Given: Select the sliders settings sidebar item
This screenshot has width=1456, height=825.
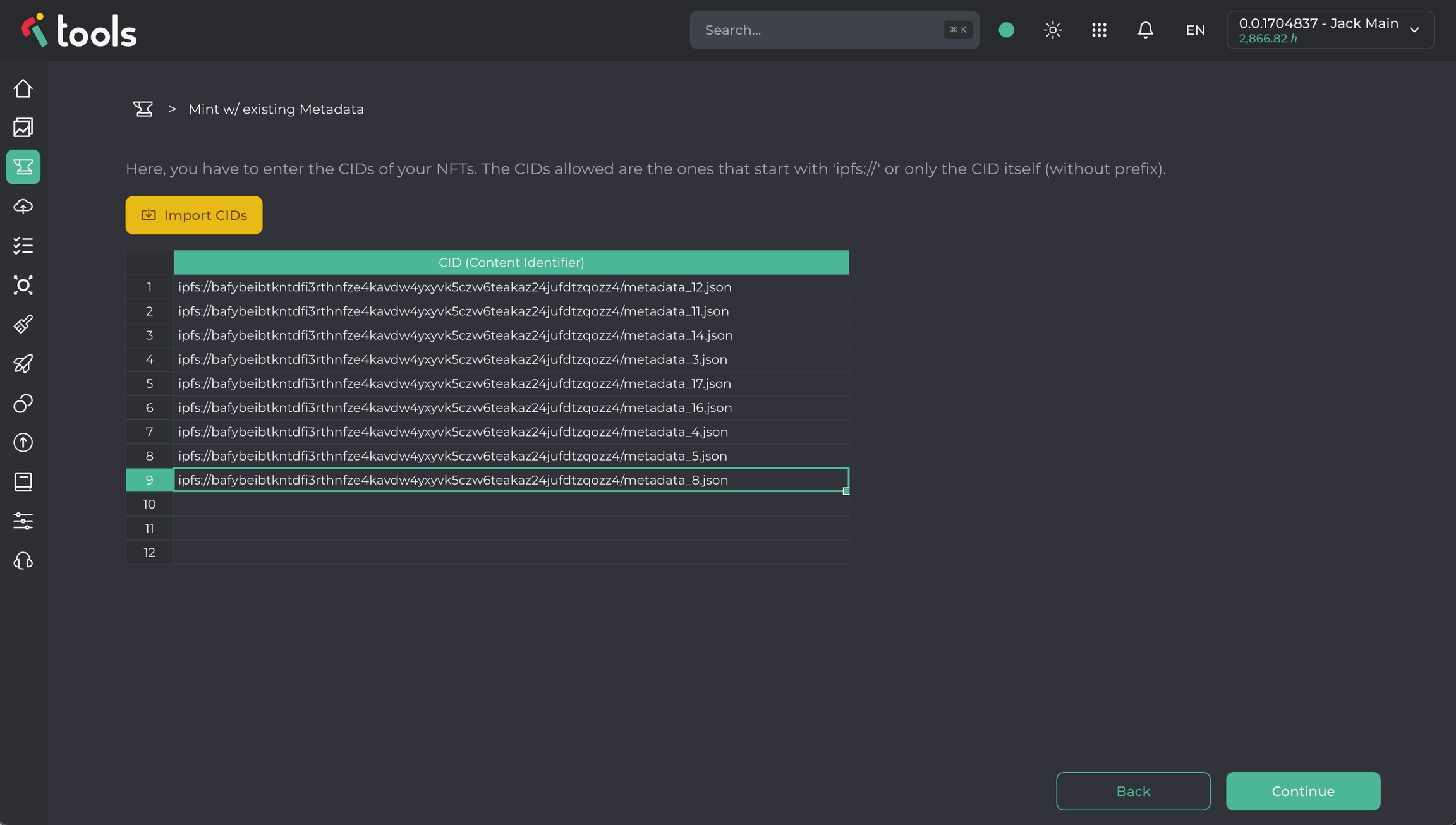Looking at the screenshot, I should coord(23,521).
